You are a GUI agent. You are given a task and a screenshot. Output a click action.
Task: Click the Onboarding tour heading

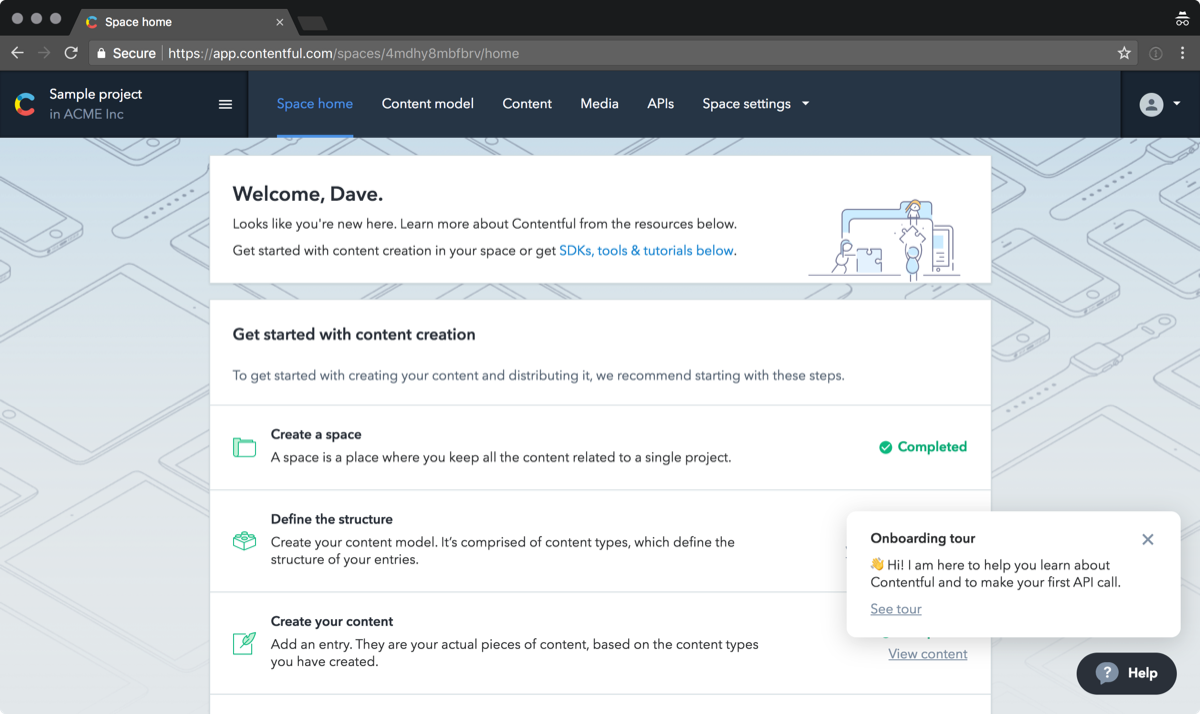[x=923, y=539]
